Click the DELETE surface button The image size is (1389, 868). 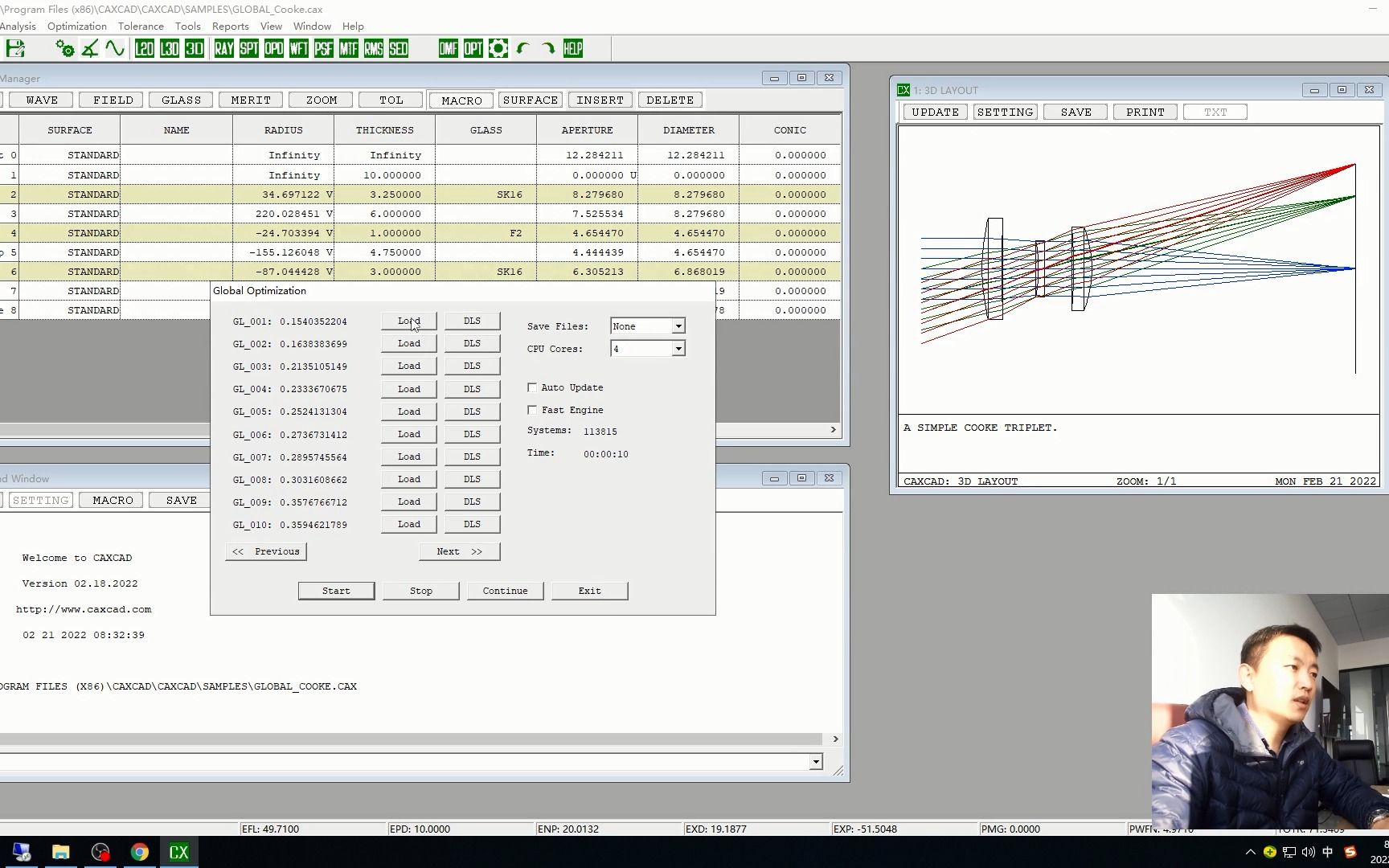(670, 100)
